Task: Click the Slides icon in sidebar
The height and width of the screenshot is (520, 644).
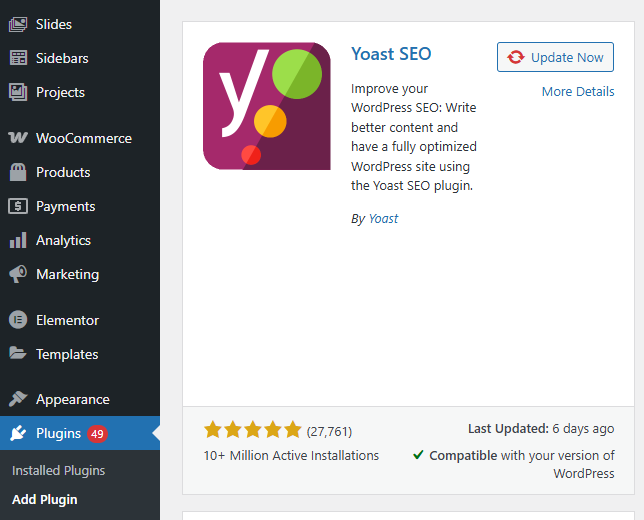Action: 18,24
